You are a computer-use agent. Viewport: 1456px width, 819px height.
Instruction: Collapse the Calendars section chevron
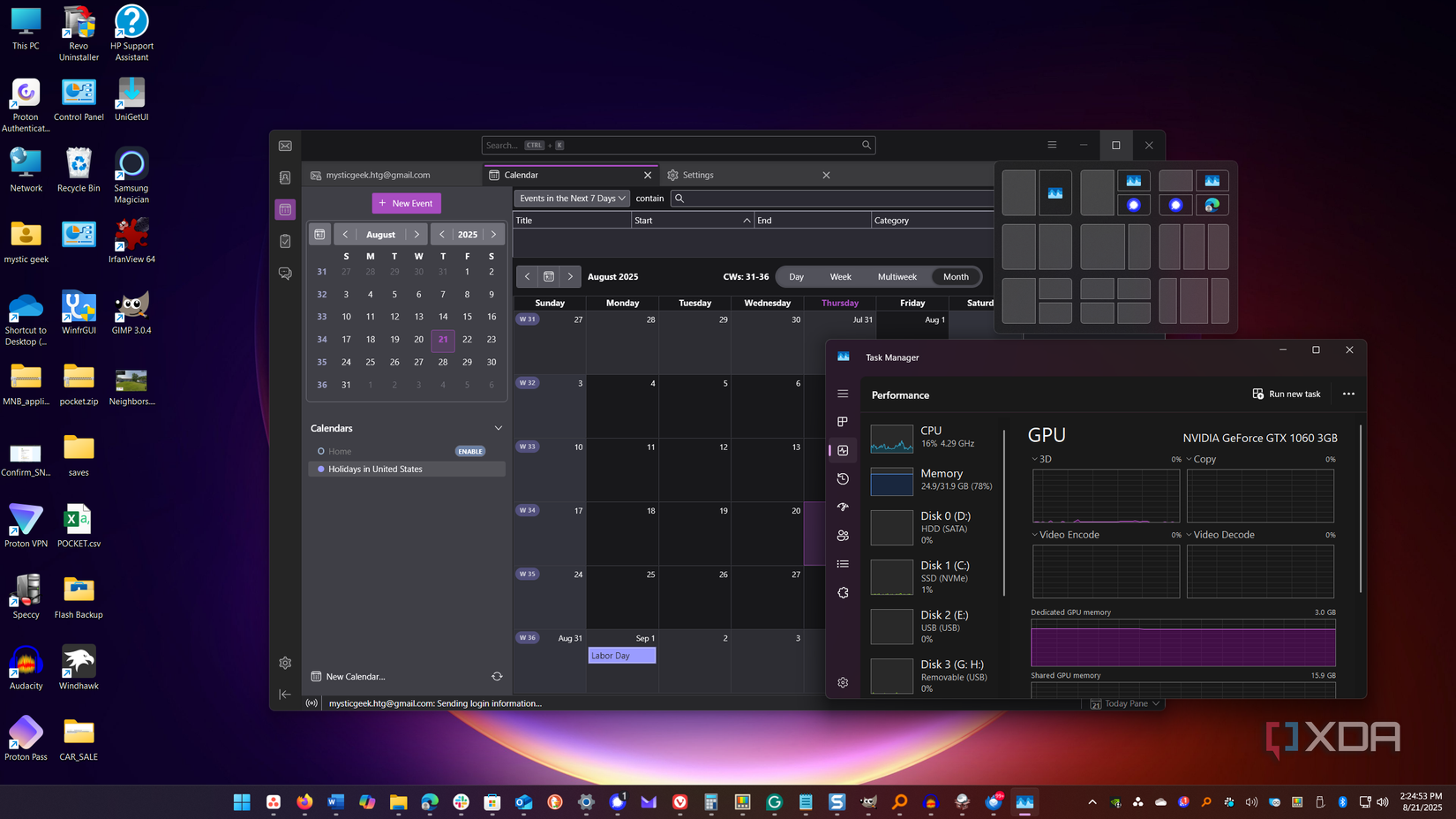[499, 428]
